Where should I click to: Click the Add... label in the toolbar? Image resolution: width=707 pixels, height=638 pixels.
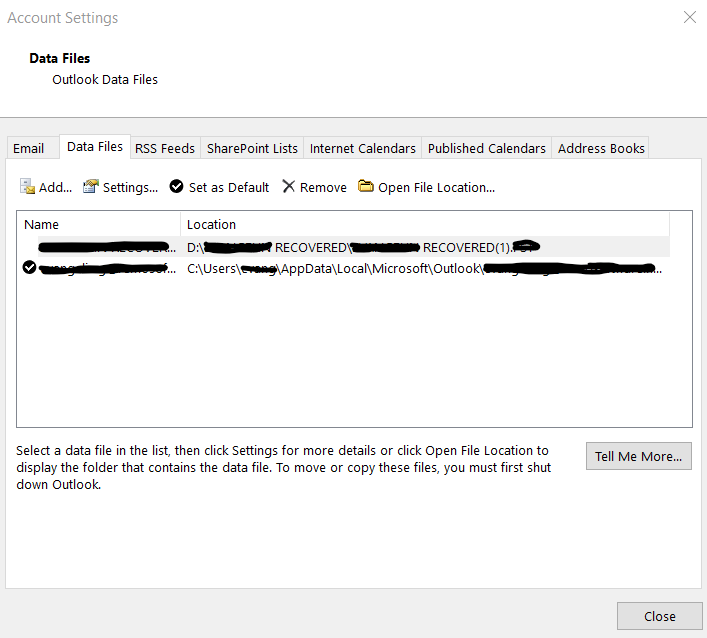coord(55,188)
